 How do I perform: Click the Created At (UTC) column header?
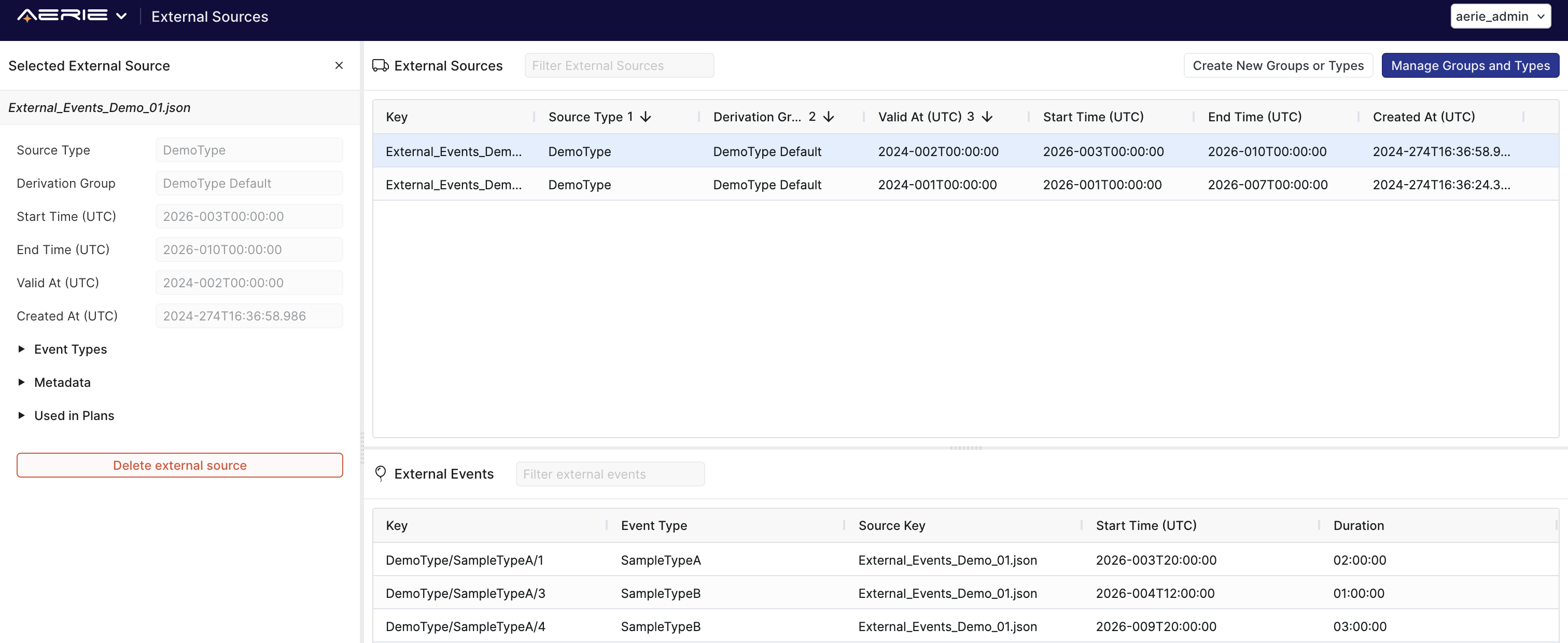coord(1424,117)
